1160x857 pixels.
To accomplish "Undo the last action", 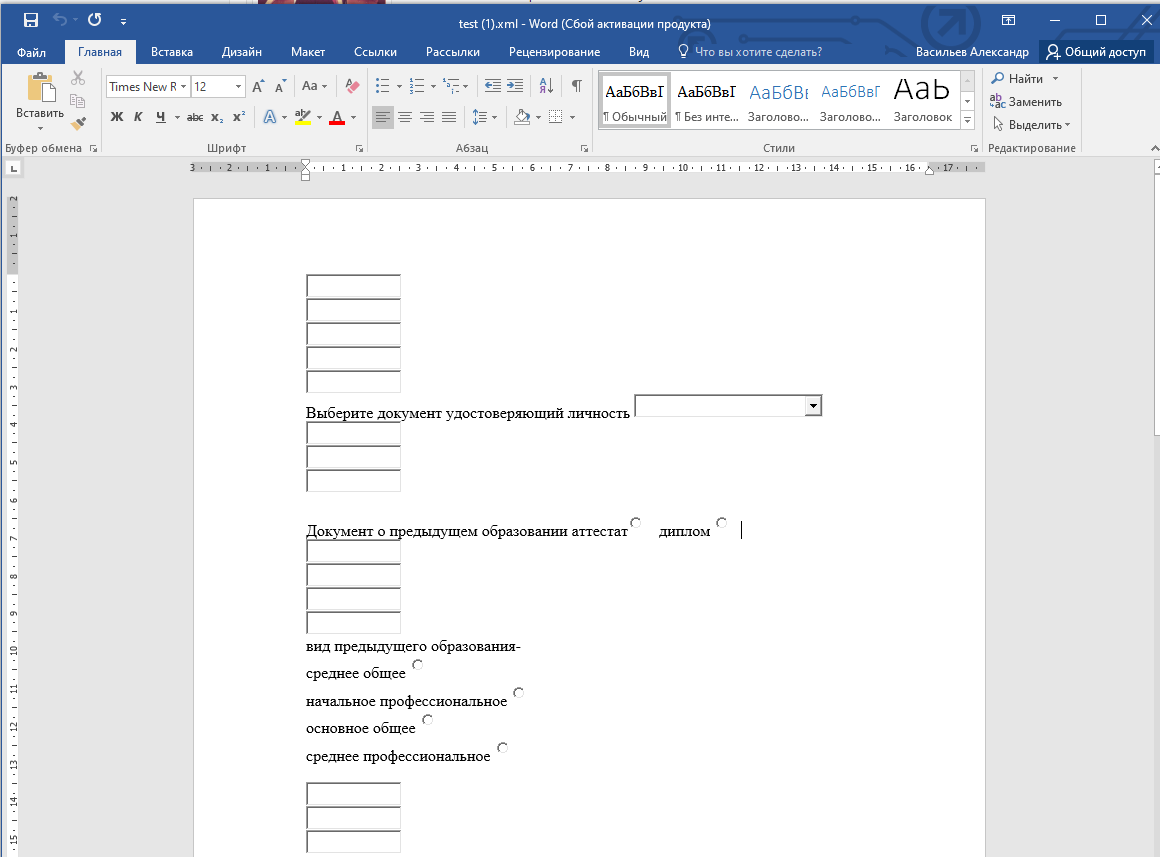I will [x=60, y=20].
